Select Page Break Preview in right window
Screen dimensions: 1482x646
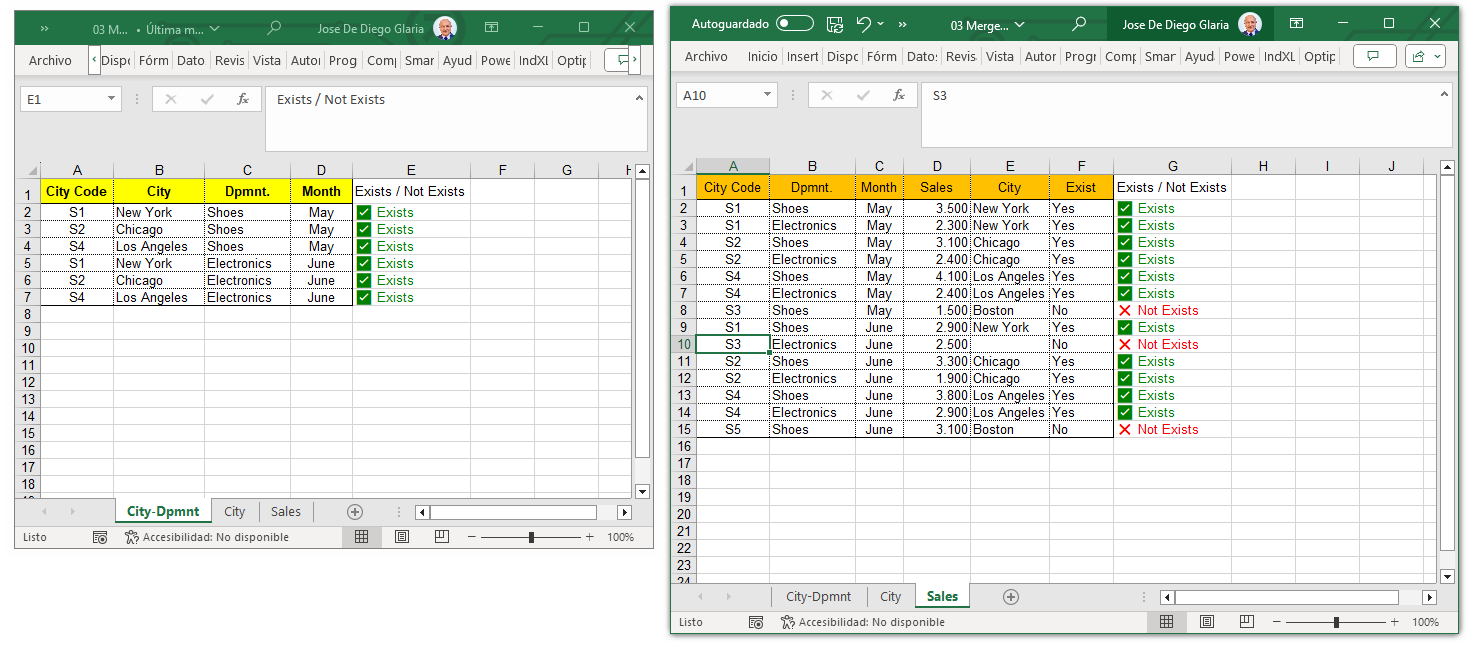coord(1247,622)
